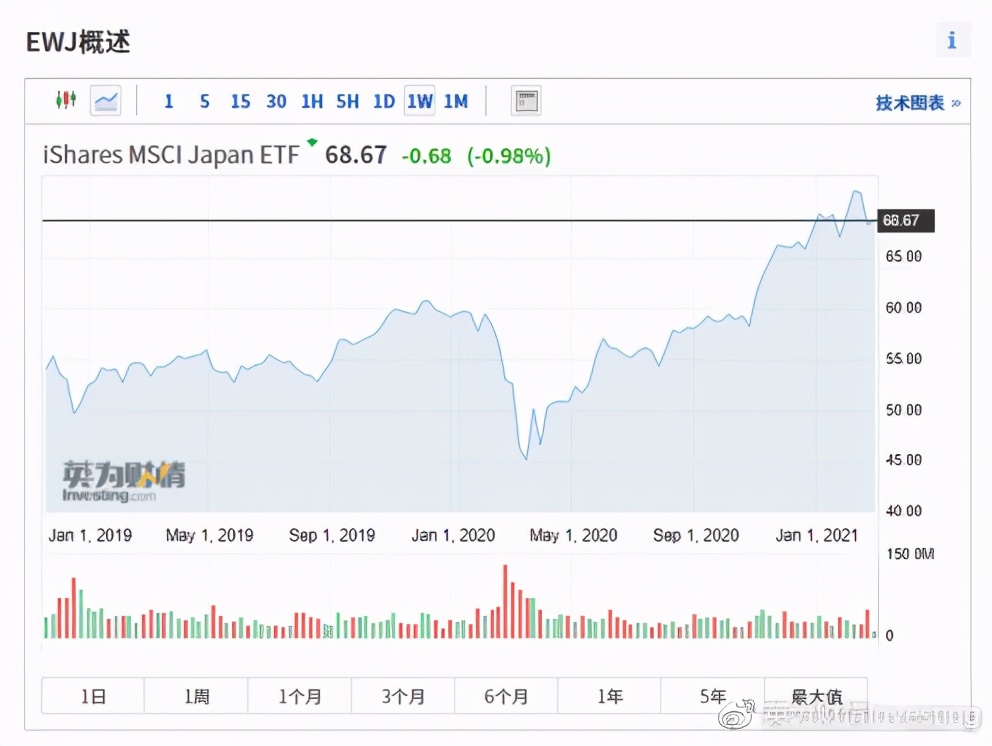Select the 5-minute interval
The width and height of the screenshot is (992, 746).
click(x=204, y=101)
